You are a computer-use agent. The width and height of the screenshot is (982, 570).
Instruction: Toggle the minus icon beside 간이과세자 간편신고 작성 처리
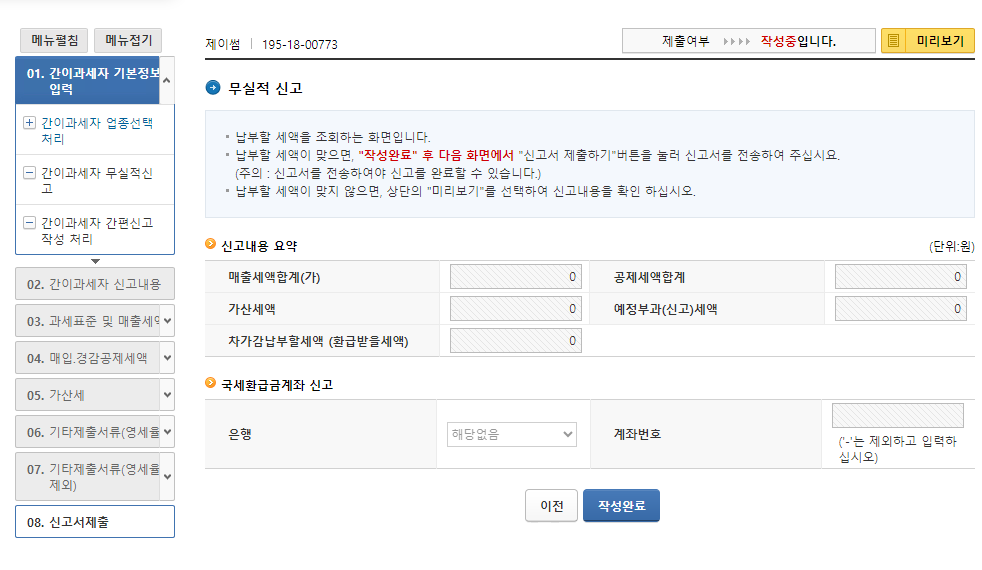coord(29,223)
